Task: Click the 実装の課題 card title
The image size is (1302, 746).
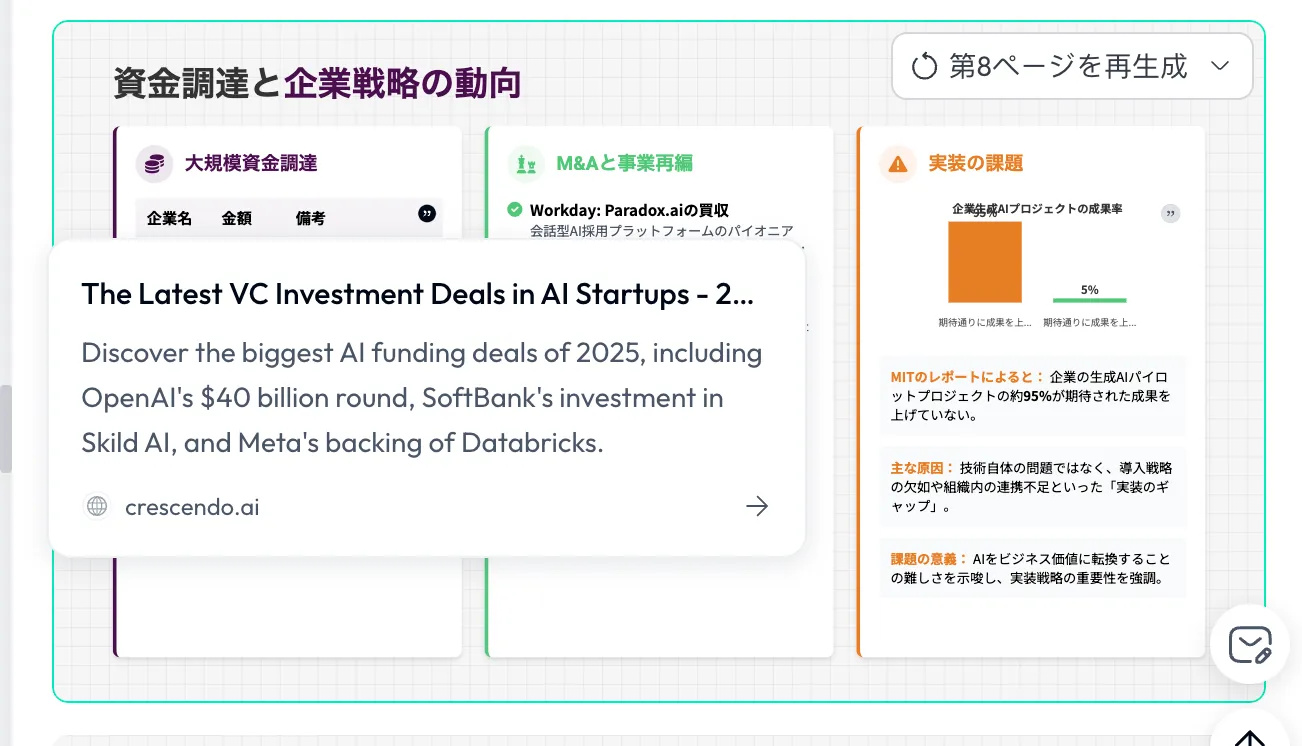Action: 976,163
